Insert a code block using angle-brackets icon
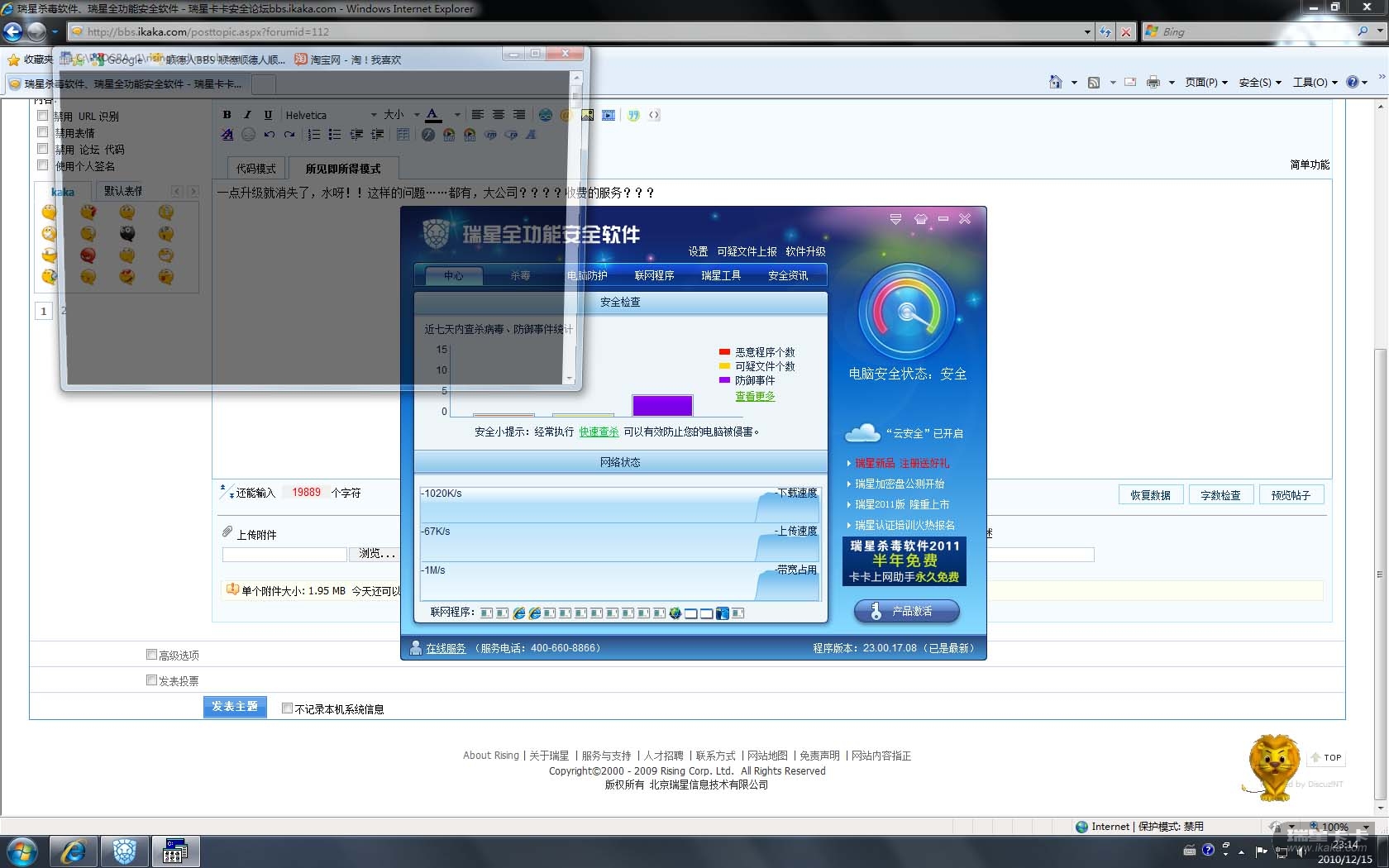The width and height of the screenshot is (1389, 868). (654, 115)
